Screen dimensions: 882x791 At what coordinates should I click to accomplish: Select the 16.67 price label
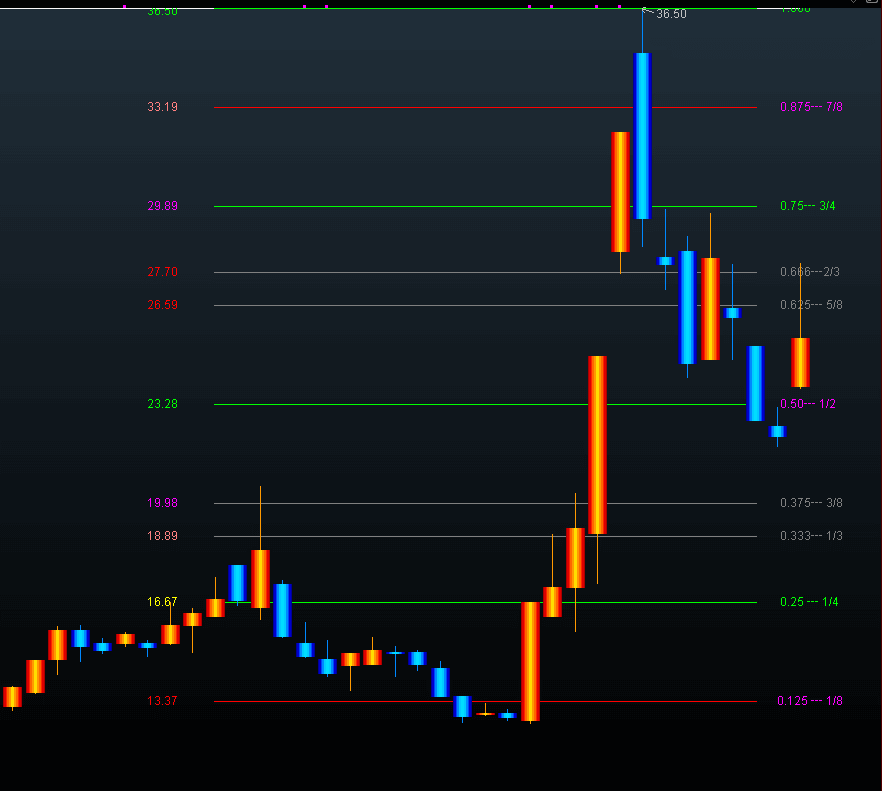coord(162,602)
